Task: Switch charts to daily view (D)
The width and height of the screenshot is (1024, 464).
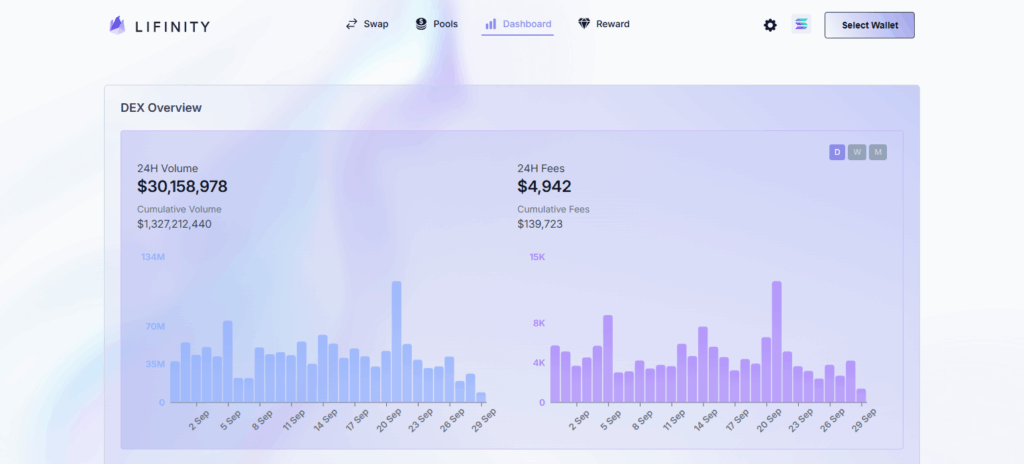Action: 837,152
